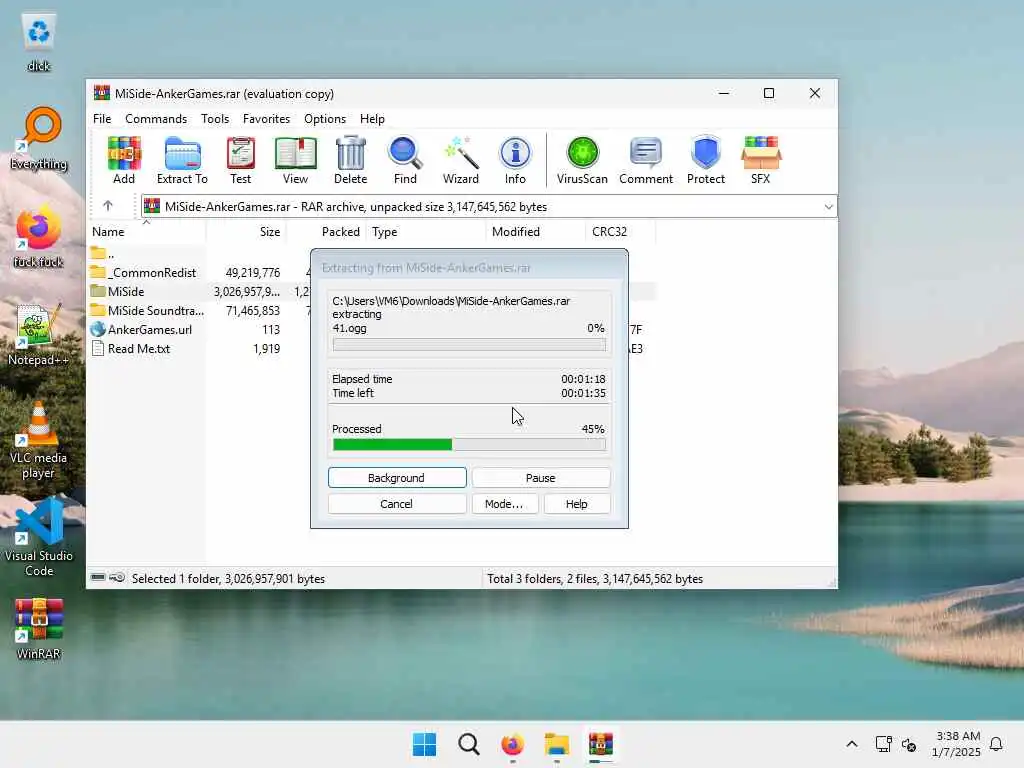Sort by Name column header
Screen dimensions: 1024x768
tap(146, 232)
